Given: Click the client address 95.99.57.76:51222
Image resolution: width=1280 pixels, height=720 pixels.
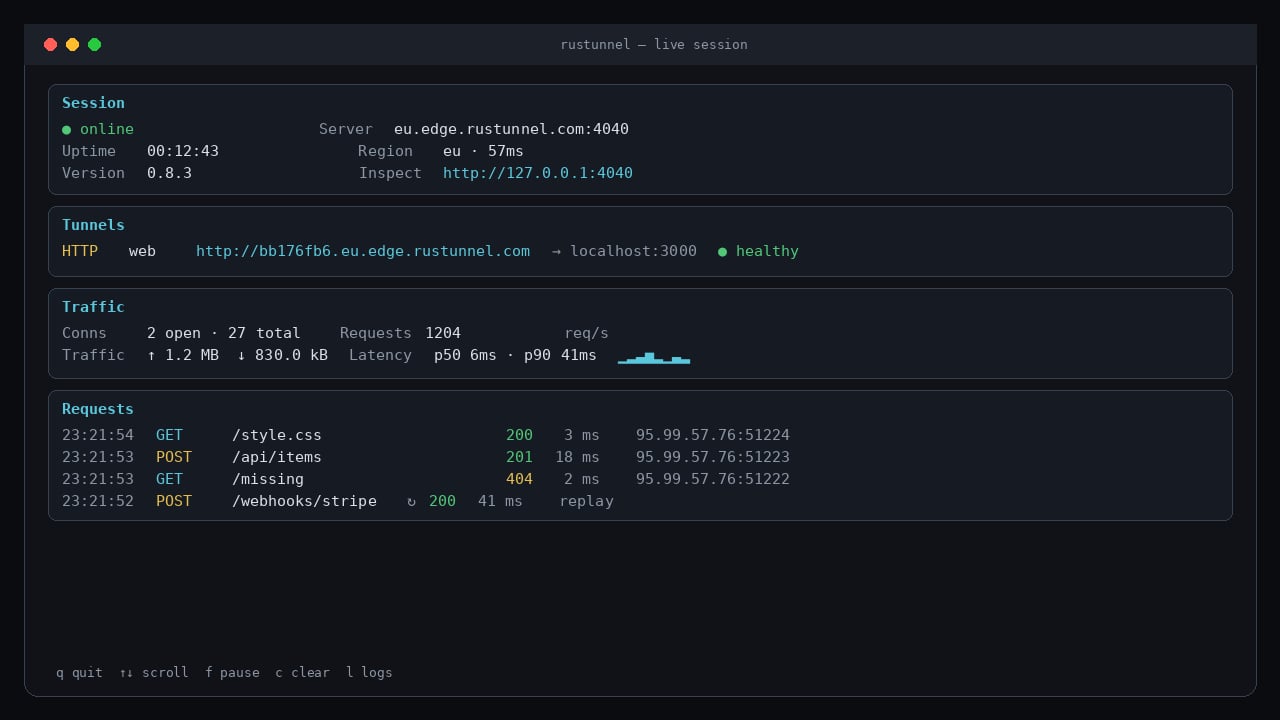Looking at the screenshot, I should click(713, 479).
